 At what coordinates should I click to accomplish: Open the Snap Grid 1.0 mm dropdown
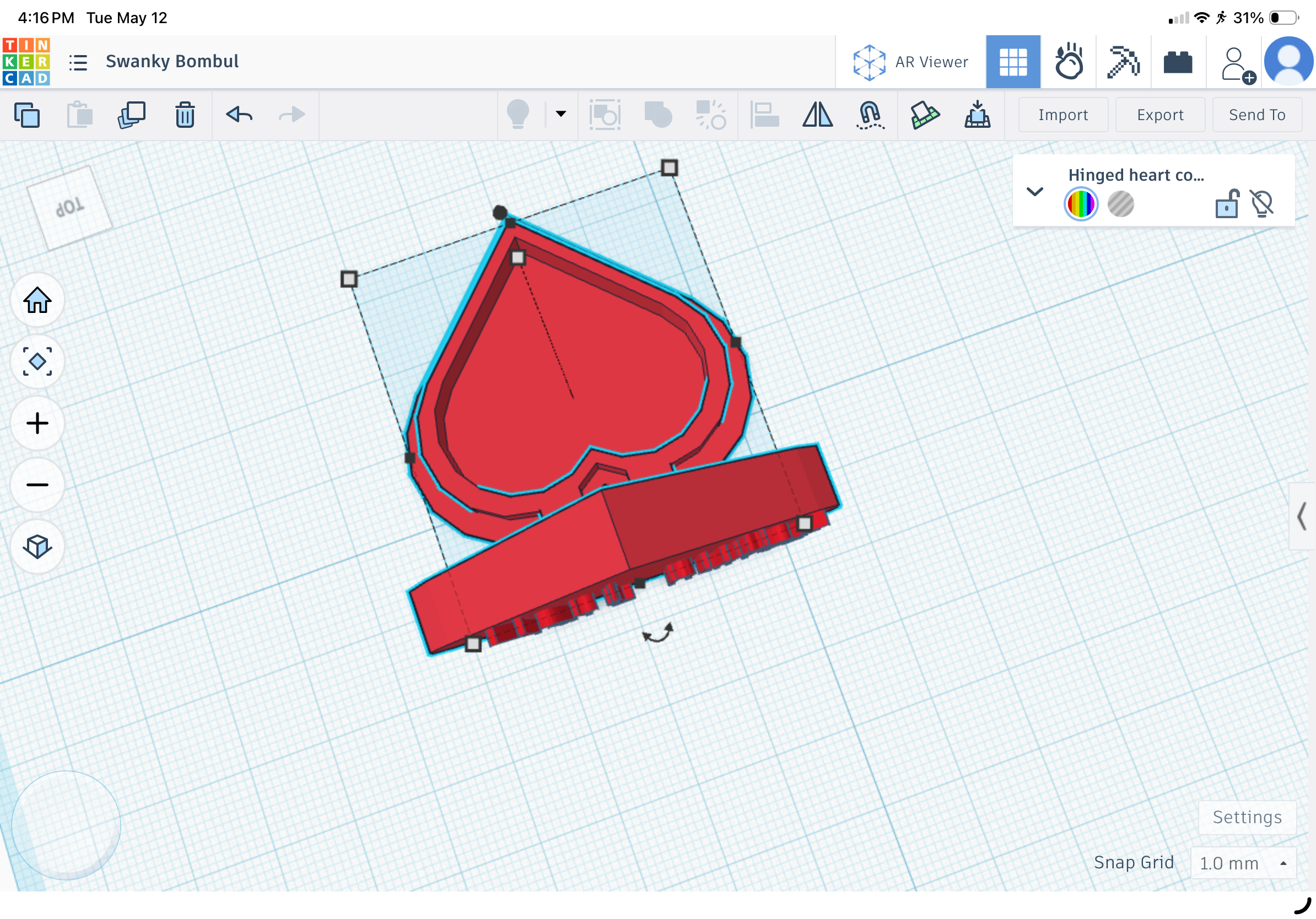pos(1243,863)
